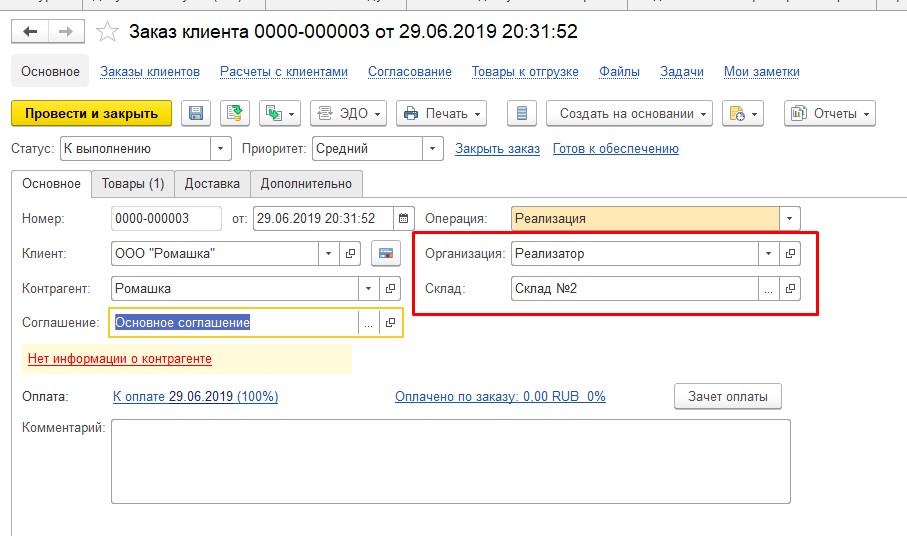The height and width of the screenshot is (536, 907).
Task: Open Задачи navigation link
Action: click(682, 72)
